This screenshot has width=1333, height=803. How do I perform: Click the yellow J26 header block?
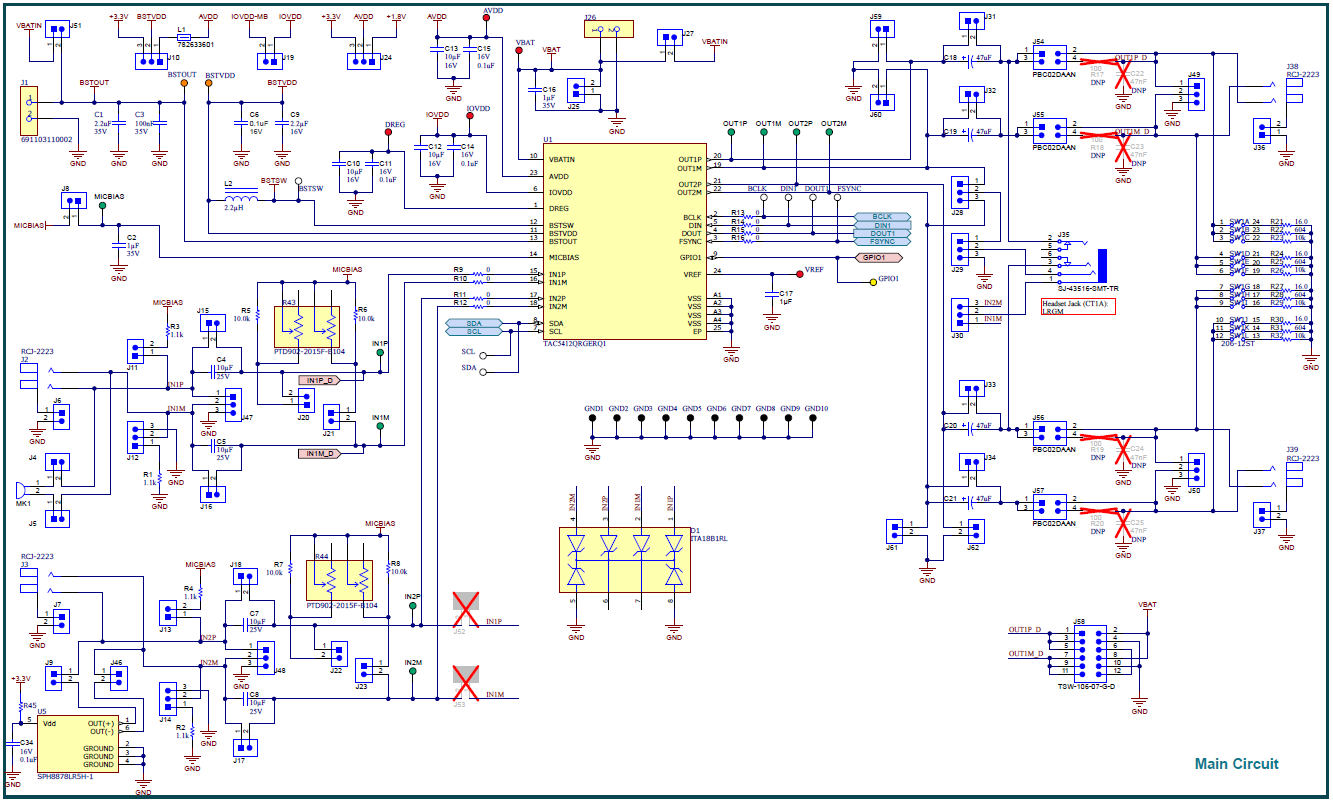608,29
